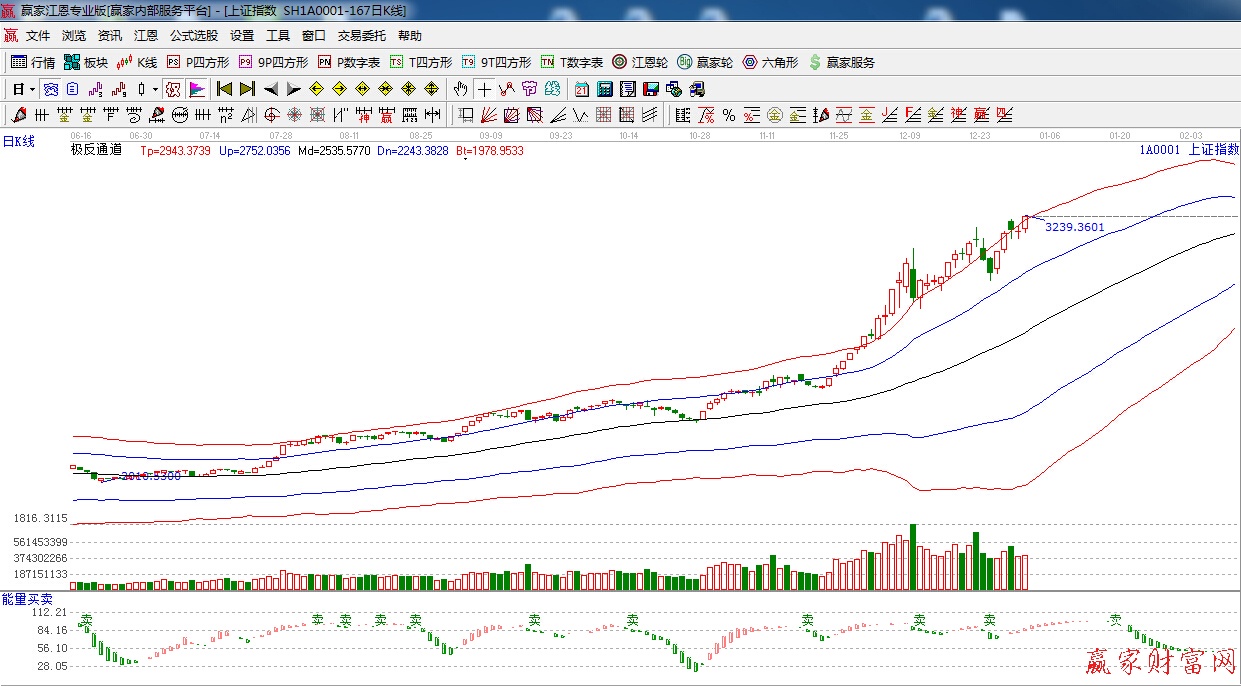The width and height of the screenshot is (1241, 686).
Task: Click the percent sign drawing tool
Action: [x=729, y=115]
